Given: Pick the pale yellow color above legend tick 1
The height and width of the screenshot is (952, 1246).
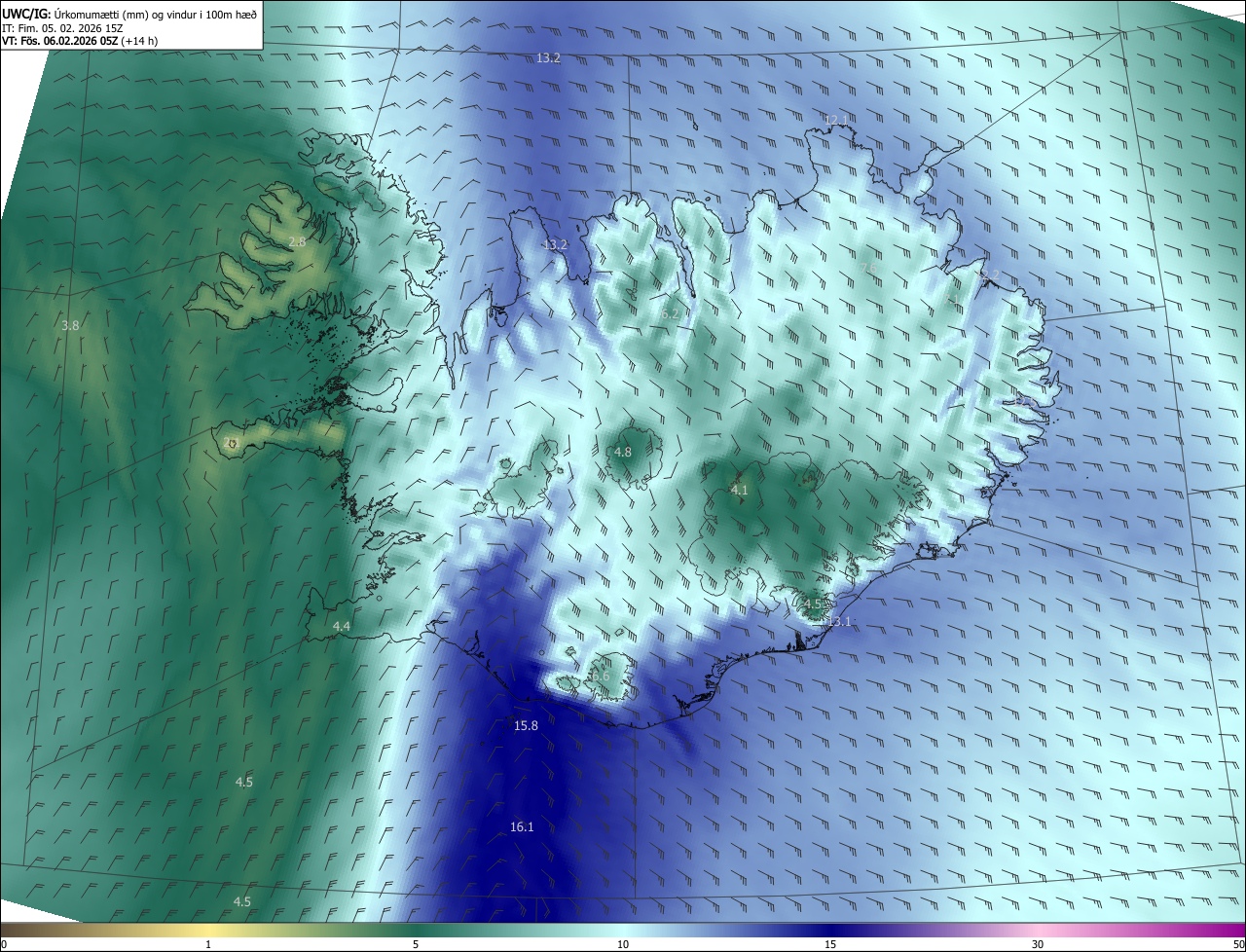Looking at the screenshot, I should (x=208, y=930).
